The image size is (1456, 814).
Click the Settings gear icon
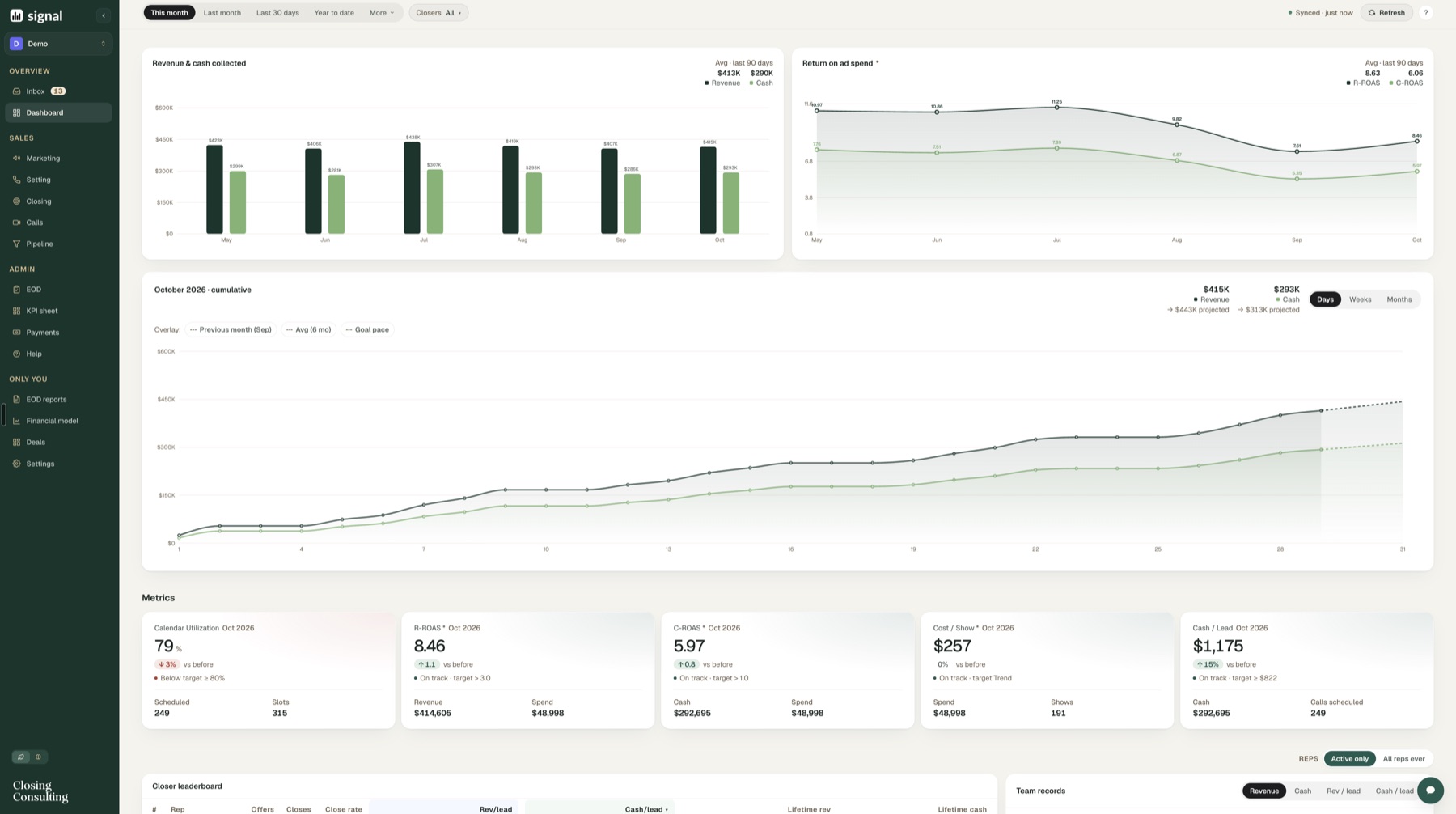tap(16, 464)
